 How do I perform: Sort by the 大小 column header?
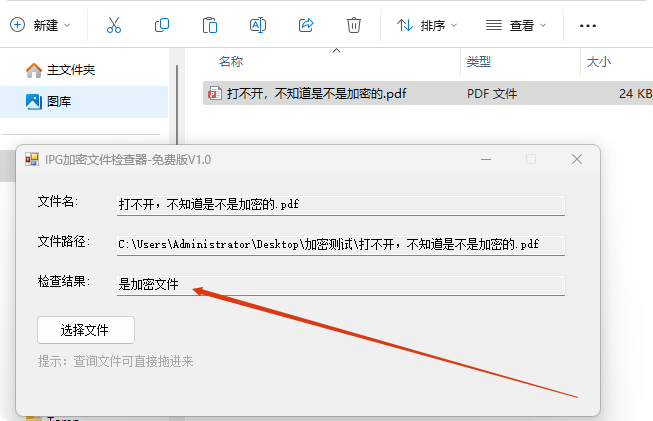pos(599,62)
